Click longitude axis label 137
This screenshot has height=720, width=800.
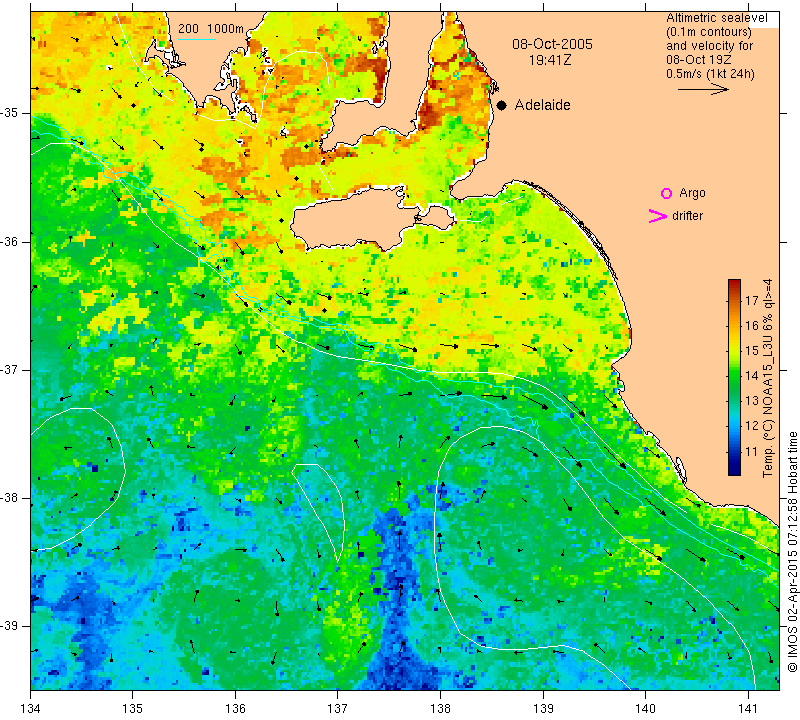(338, 708)
